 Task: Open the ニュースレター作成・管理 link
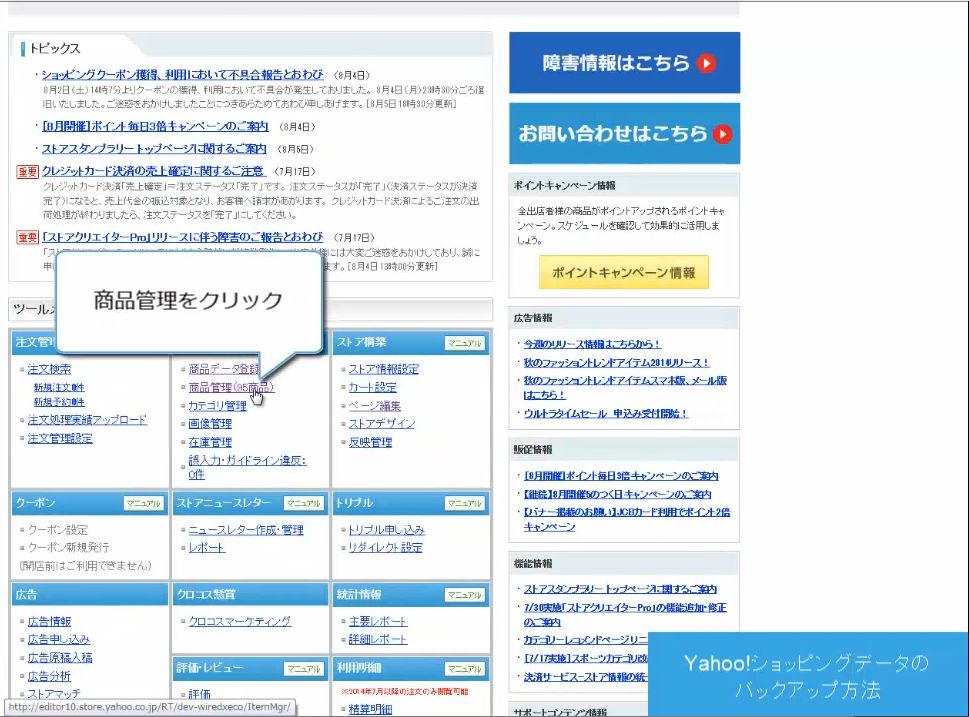click(246, 530)
